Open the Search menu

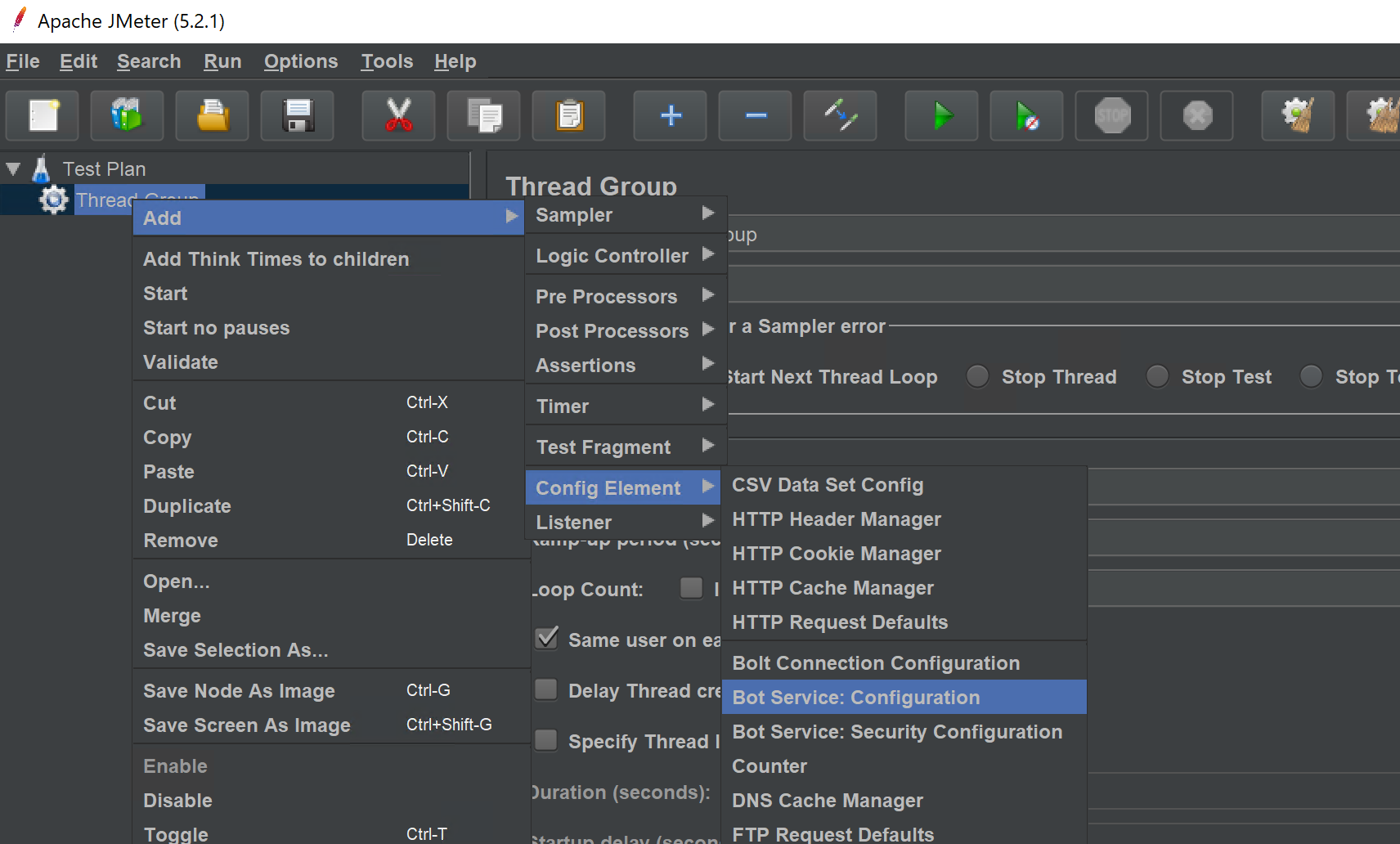click(x=149, y=61)
